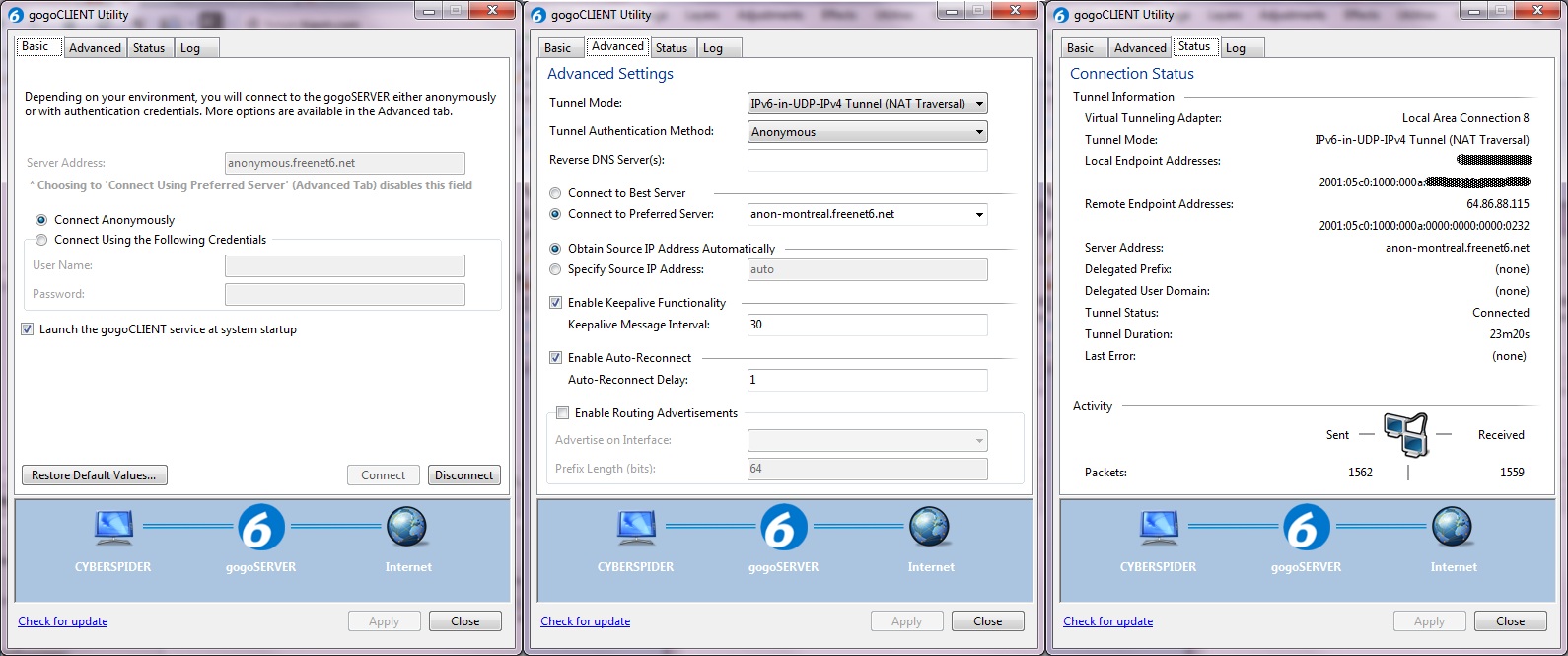
Task: Open the Advanced tab in the leftmost window
Action: tap(95, 48)
